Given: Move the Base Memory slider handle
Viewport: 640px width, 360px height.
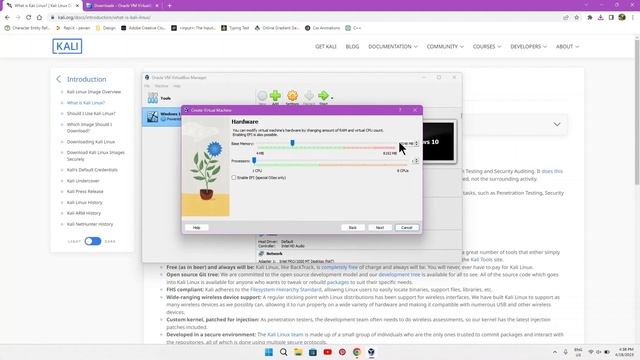Looking at the screenshot, I should pos(292,143).
